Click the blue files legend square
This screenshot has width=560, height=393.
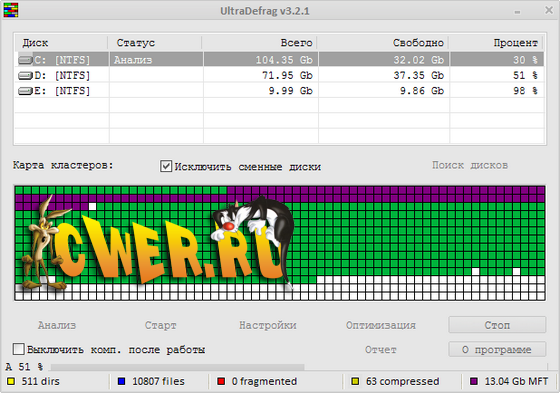[x=121, y=381]
